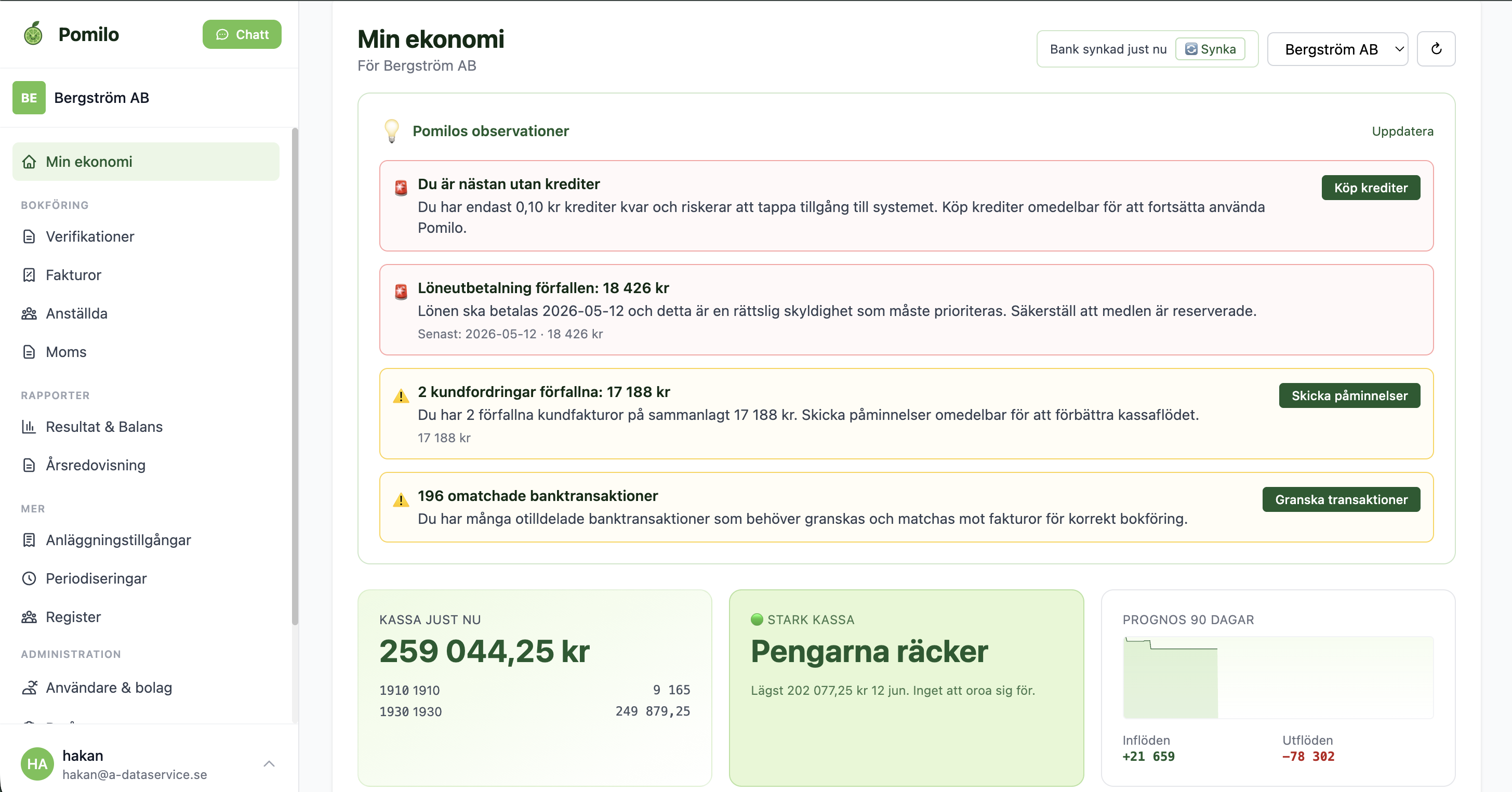1512x792 pixels.
Task: Open Anläggningstillgångar menu item
Action: click(x=118, y=540)
